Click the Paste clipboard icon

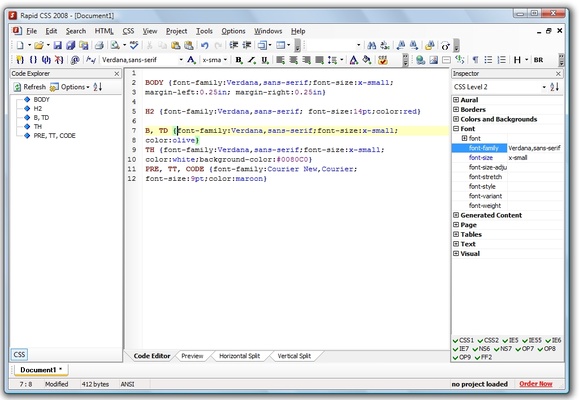(x=176, y=45)
